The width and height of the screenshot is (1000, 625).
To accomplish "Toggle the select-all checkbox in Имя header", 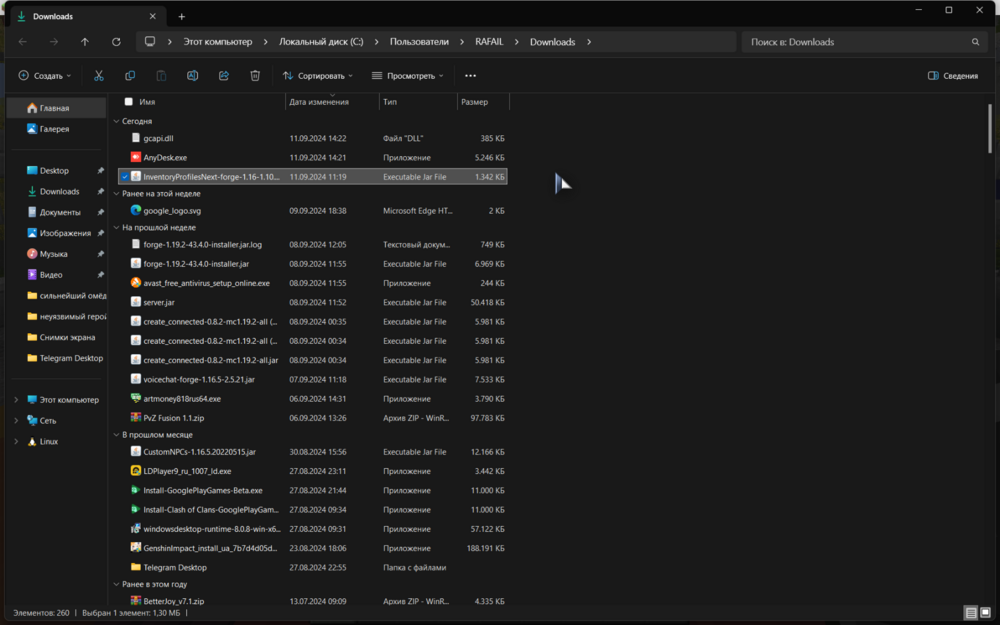I will point(129,102).
